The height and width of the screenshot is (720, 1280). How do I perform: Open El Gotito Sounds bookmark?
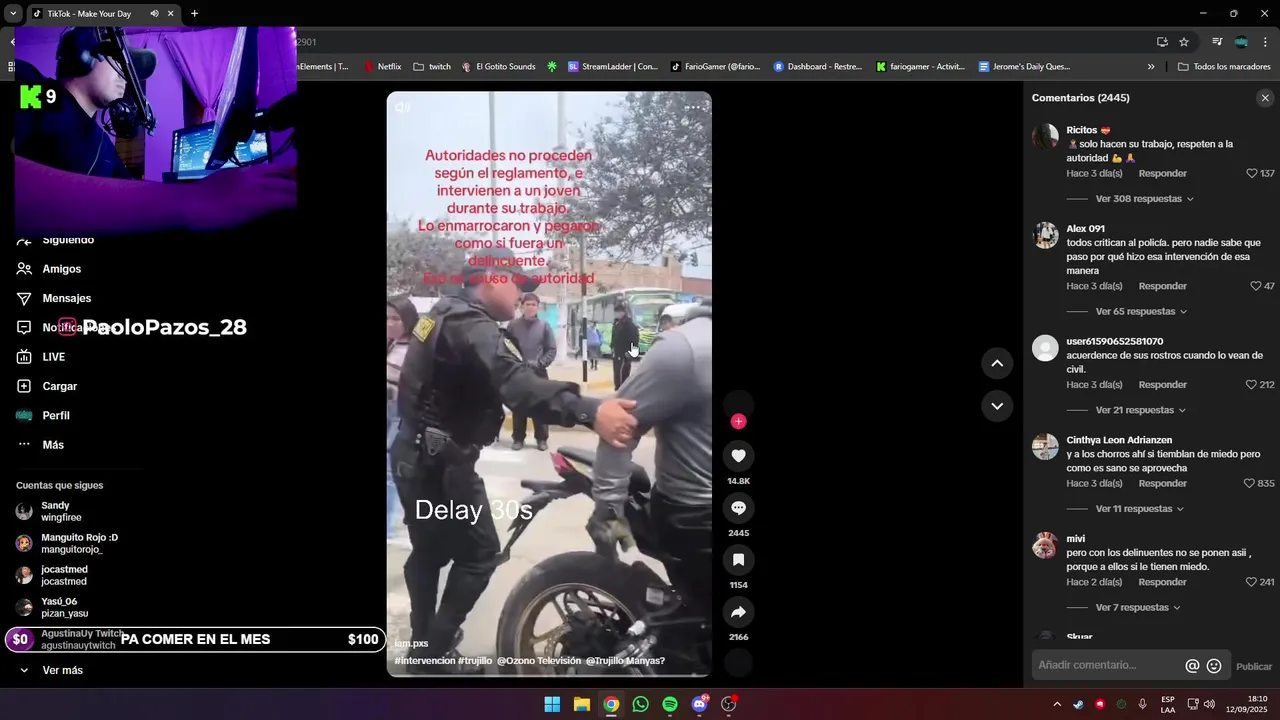point(498,67)
